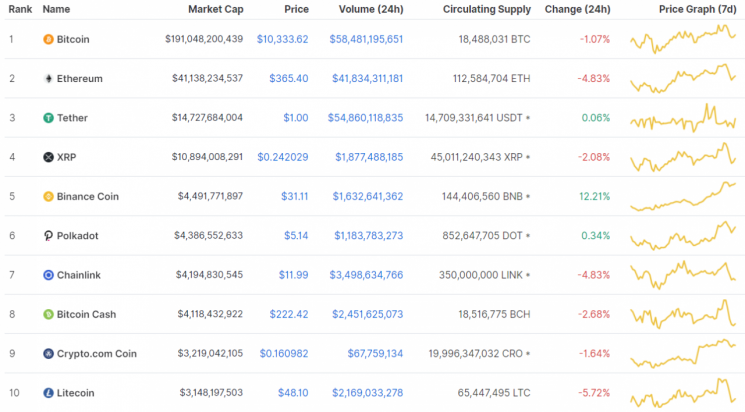View Bitcoin 7-day price graph
Image resolution: width=745 pixels, height=412 pixels.
click(x=683, y=39)
